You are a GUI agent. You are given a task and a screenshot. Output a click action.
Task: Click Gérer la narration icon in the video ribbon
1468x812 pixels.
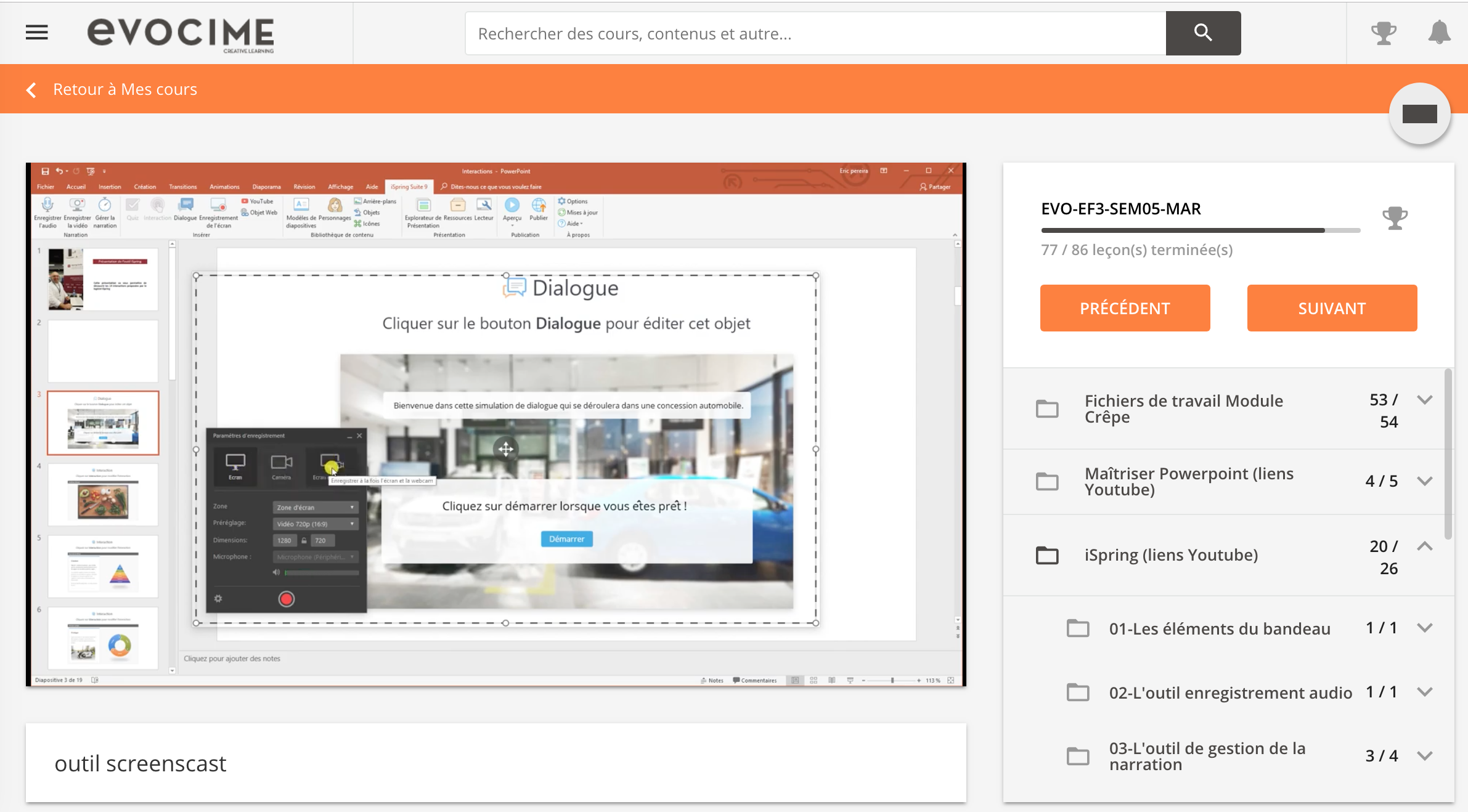point(105,205)
